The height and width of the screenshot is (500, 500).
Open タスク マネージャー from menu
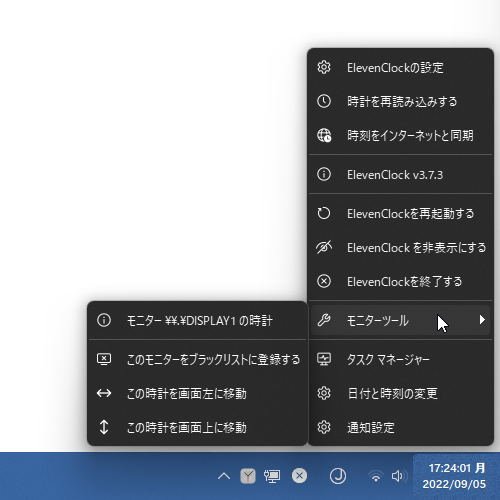pyautogui.click(x=400, y=359)
